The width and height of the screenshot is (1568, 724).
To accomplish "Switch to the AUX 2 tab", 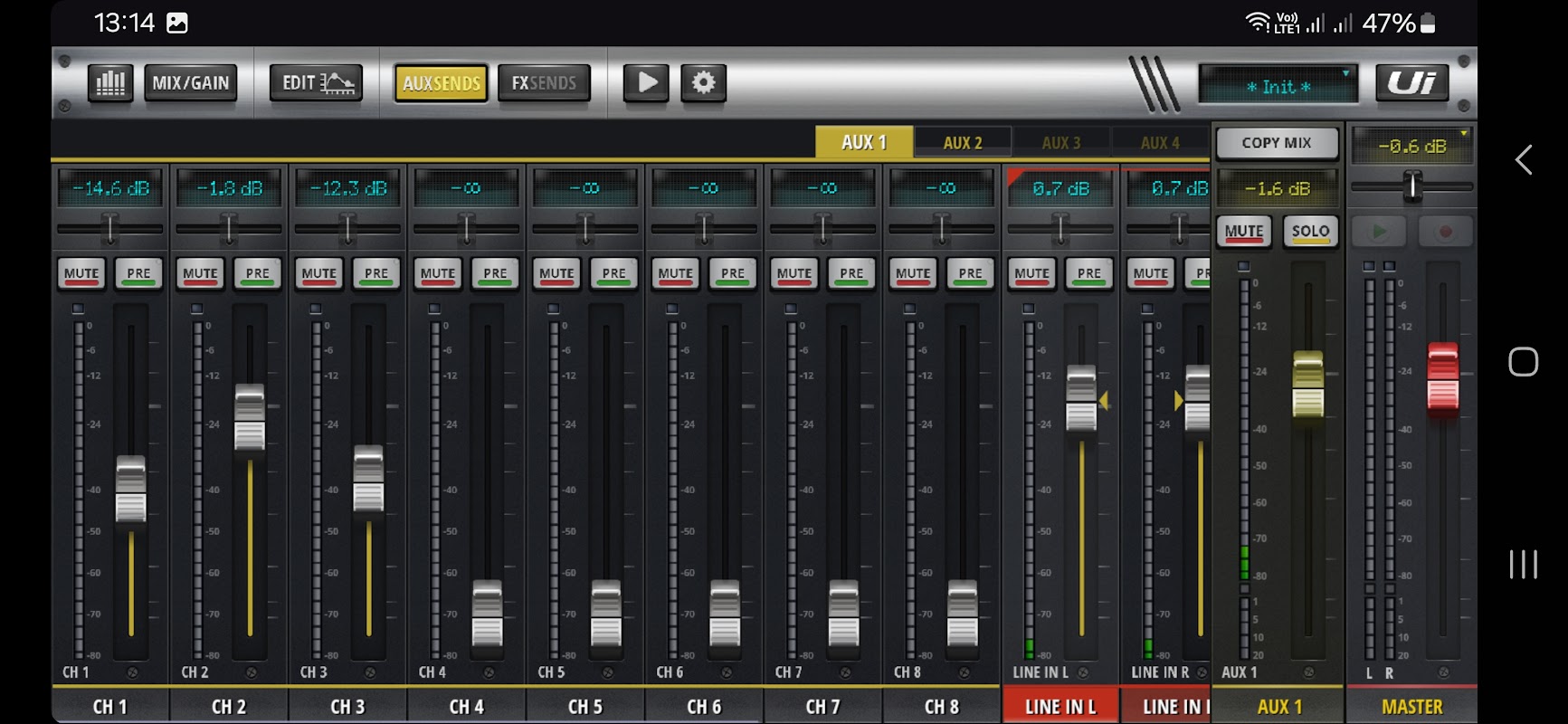I will coord(962,143).
